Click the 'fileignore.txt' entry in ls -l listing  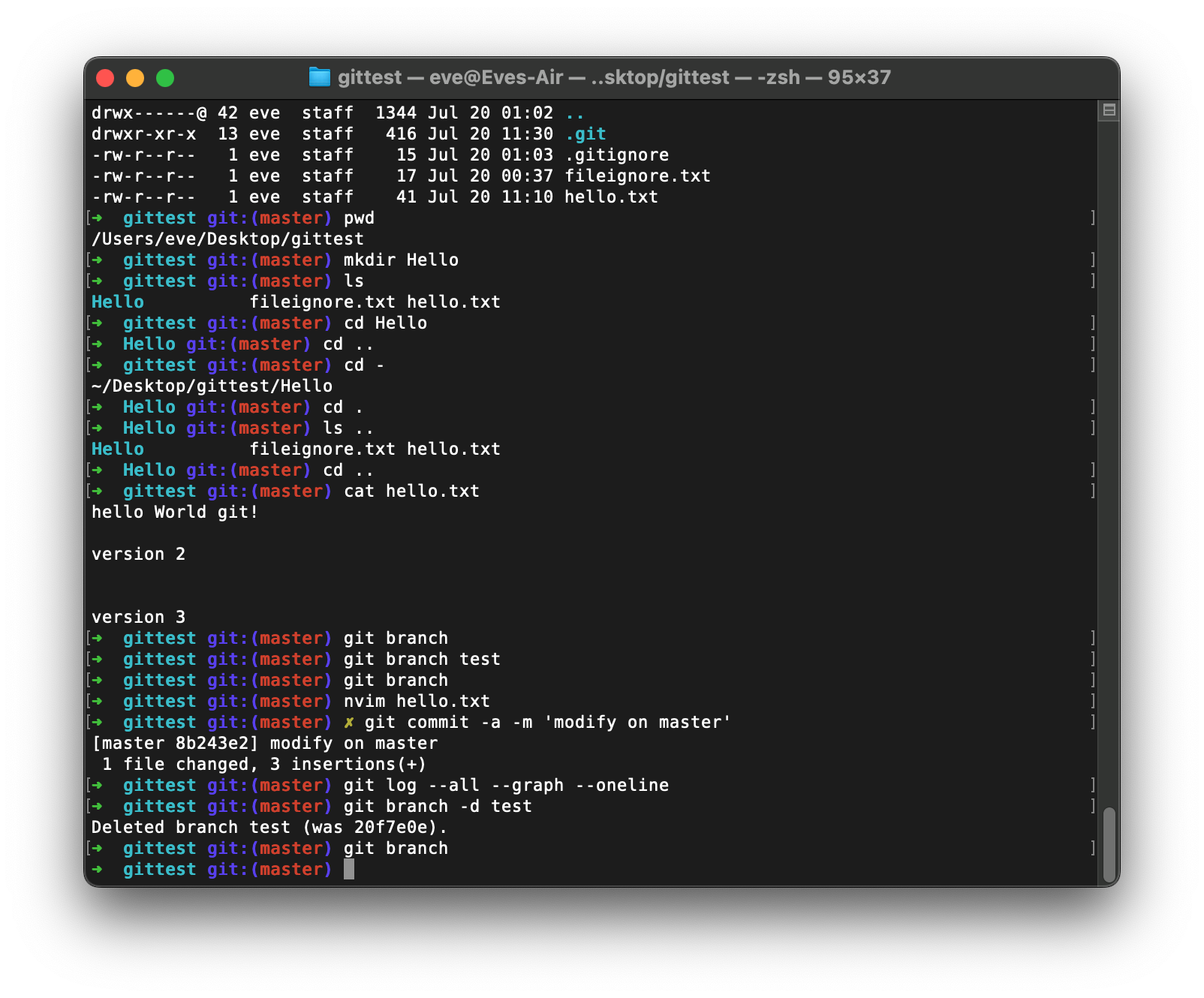click(x=638, y=176)
